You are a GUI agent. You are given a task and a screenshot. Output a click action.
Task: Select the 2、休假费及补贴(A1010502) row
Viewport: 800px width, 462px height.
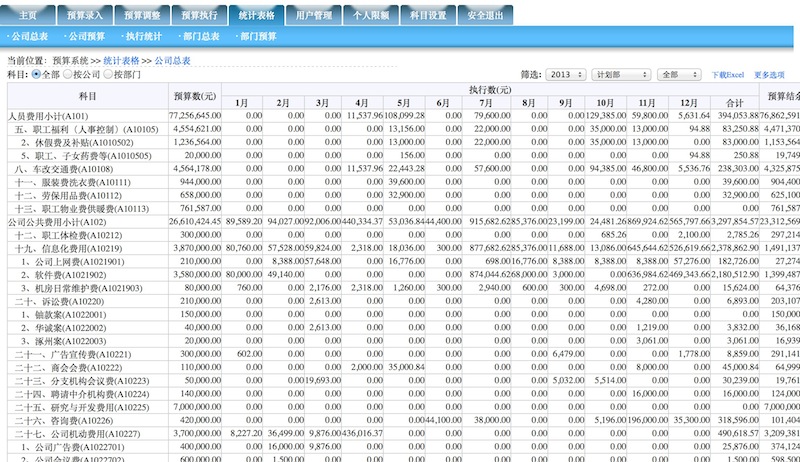click(x=77, y=143)
